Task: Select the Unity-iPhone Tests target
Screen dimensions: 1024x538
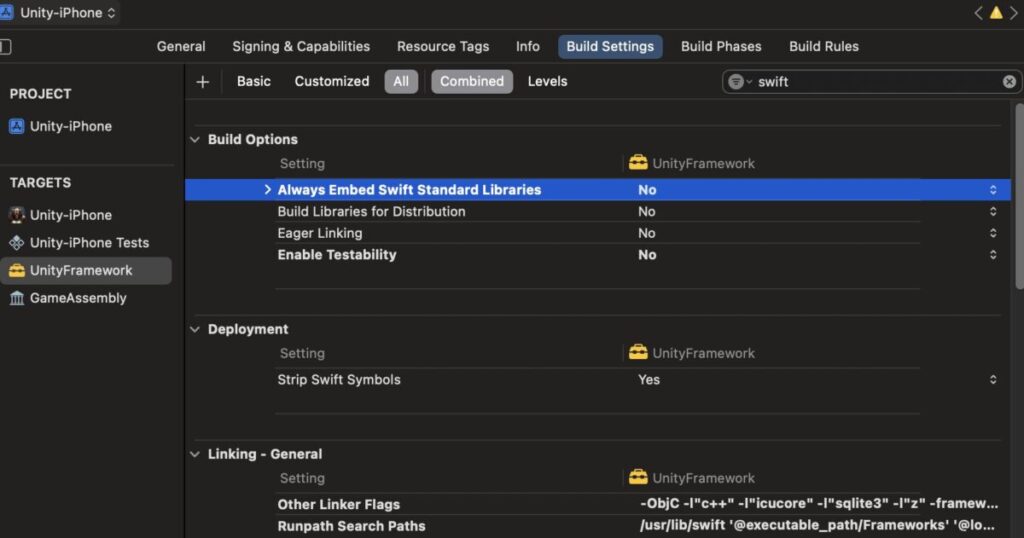Action: coord(78,242)
